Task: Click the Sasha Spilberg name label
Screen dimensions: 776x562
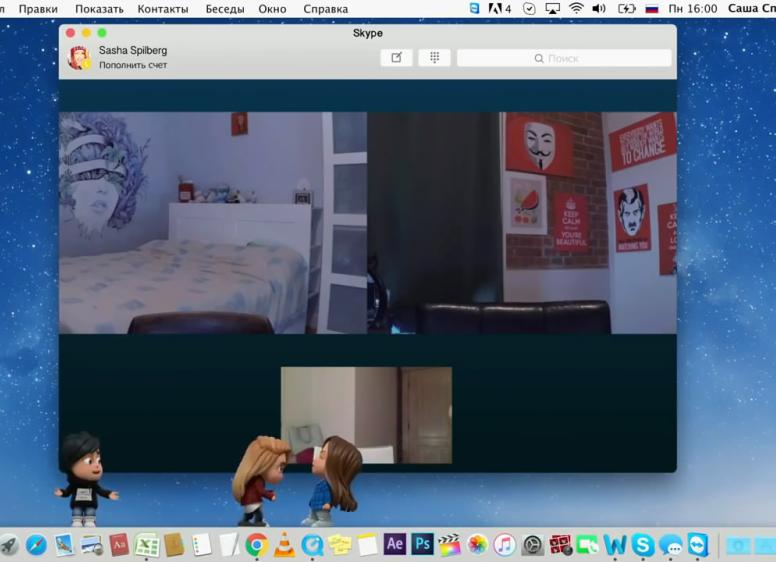Action: click(133, 50)
